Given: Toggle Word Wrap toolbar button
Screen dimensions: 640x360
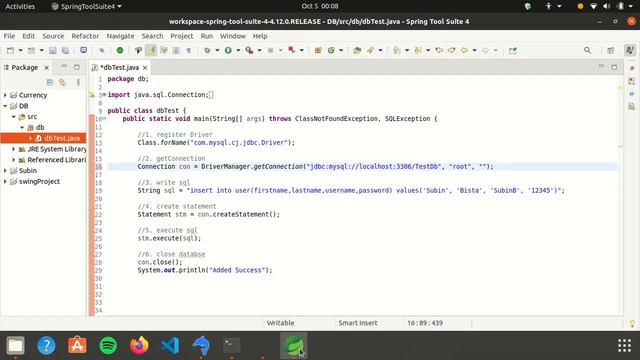Looking at the screenshot, I should click(164, 50).
